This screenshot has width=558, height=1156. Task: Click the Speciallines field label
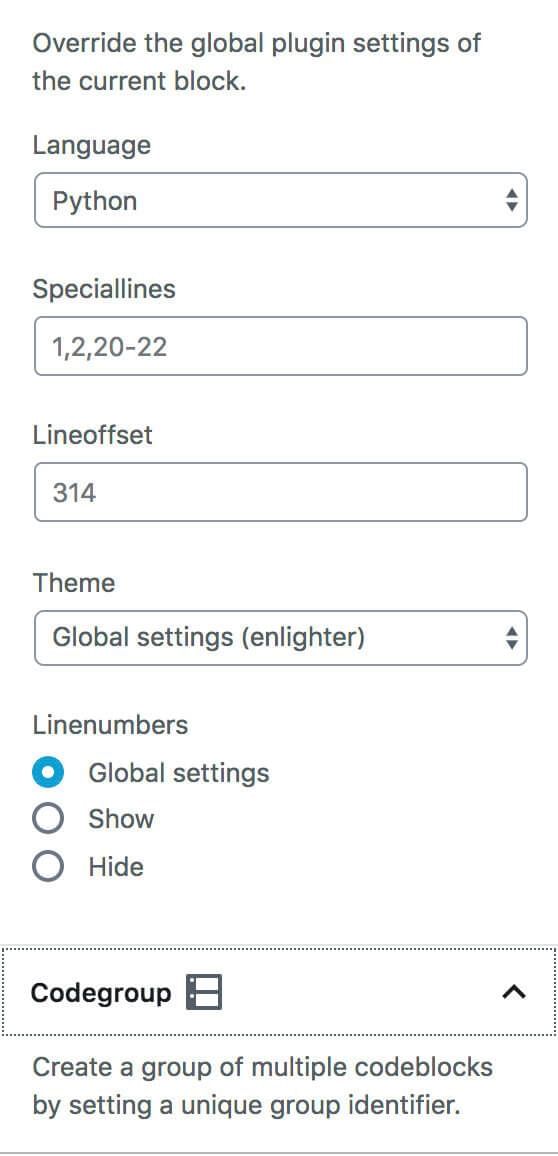[104, 289]
